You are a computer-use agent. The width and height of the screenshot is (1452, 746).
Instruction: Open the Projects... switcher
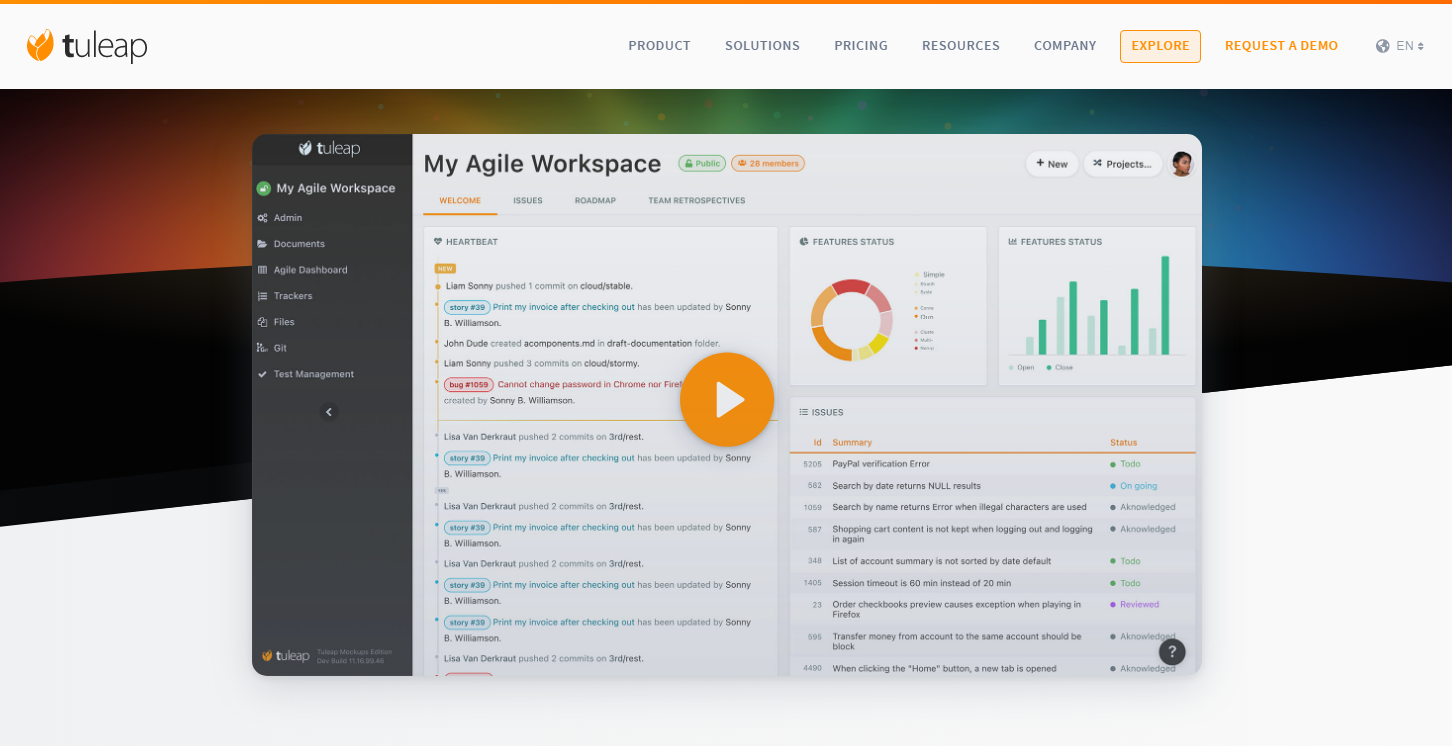[x=1122, y=163]
